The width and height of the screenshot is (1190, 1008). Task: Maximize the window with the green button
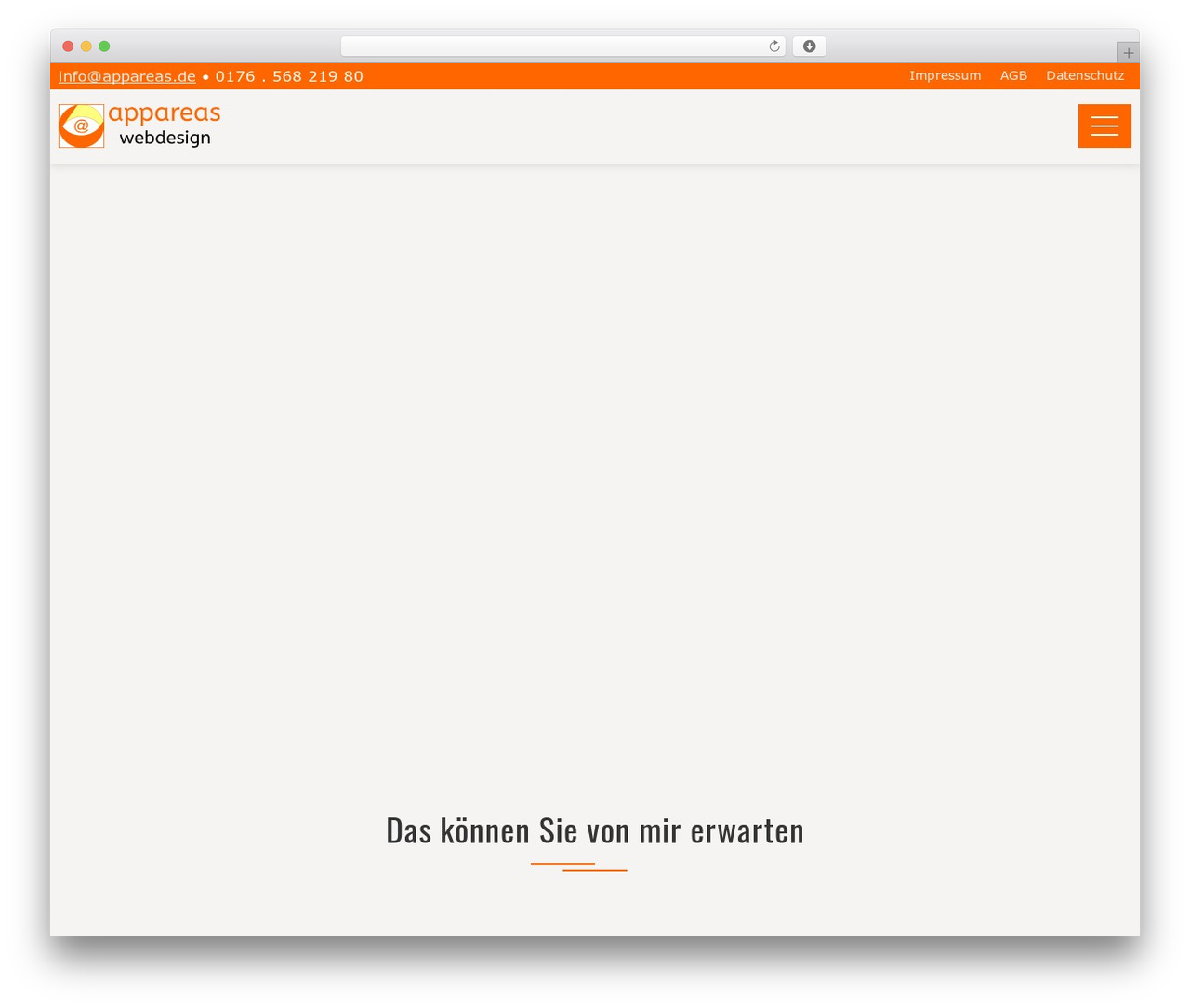tap(104, 46)
